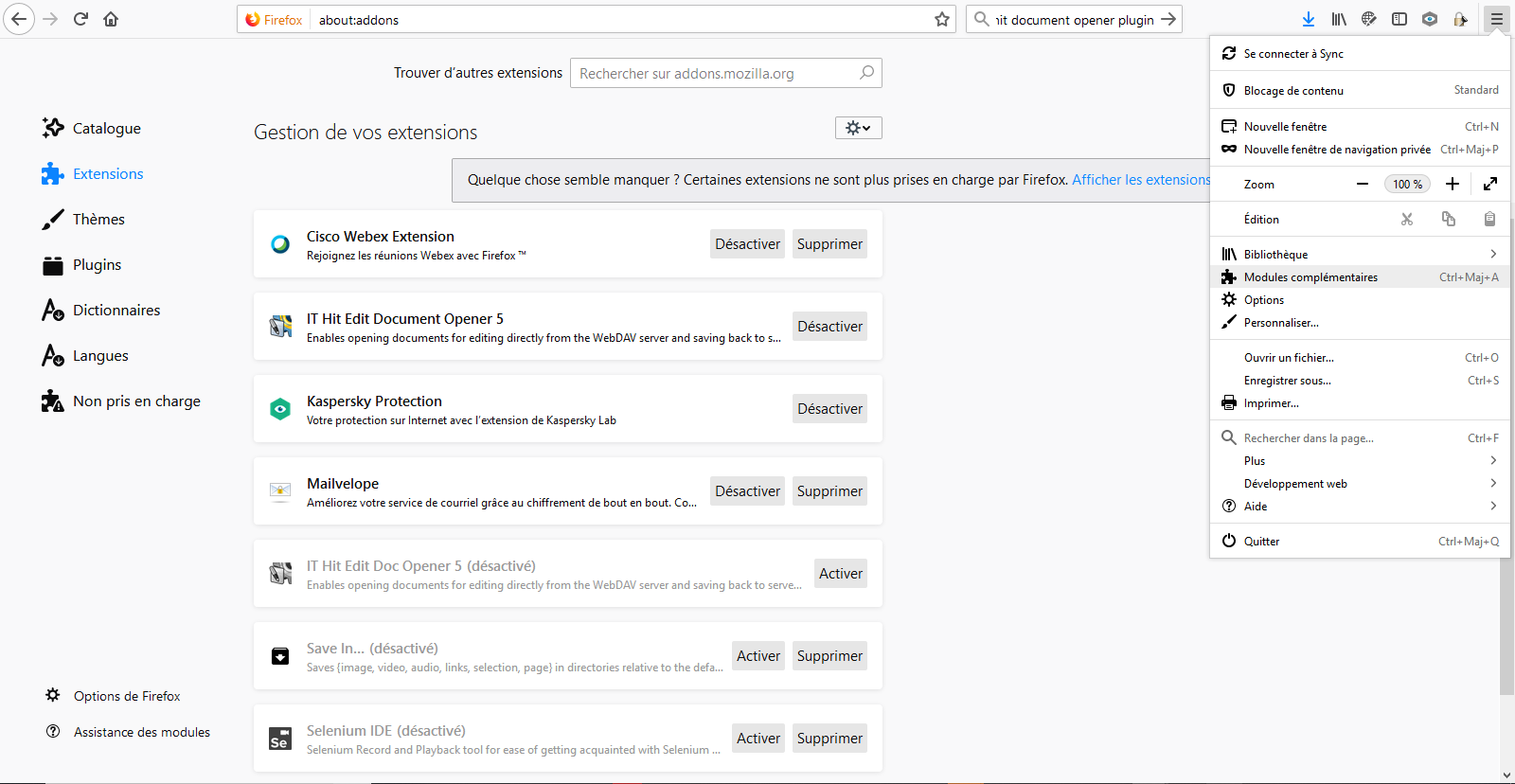Select the Extensions category
The width and height of the screenshot is (1515, 784).
pyautogui.click(x=92, y=173)
